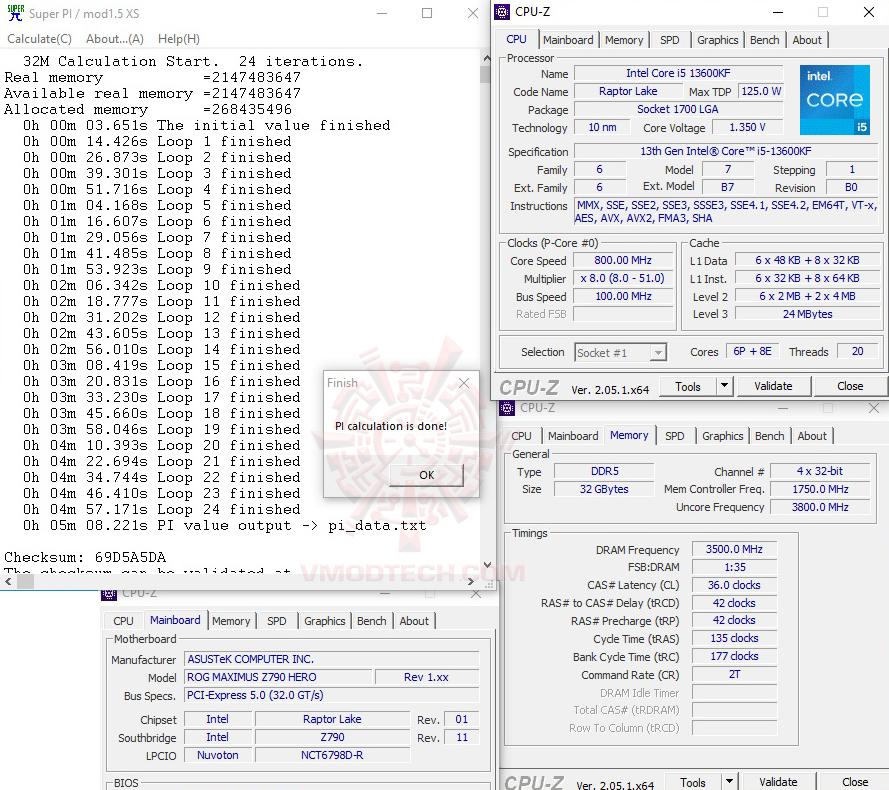Screen dimensions: 889x790
Task: Switch to the Graphics tab in top CPU-Z
Action: [717, 40]
